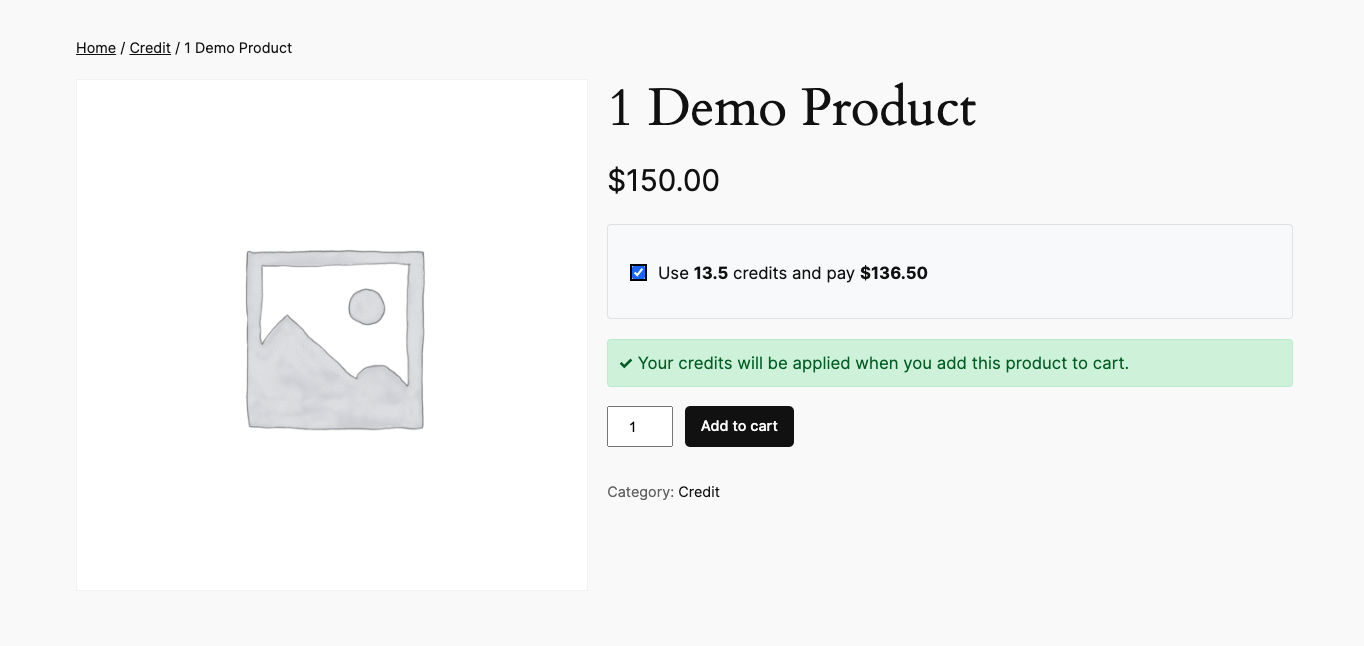This screenshot has height=646, width=1364.
Task: Click the 'Category:' label text
Action: click(x=640, y=492)
